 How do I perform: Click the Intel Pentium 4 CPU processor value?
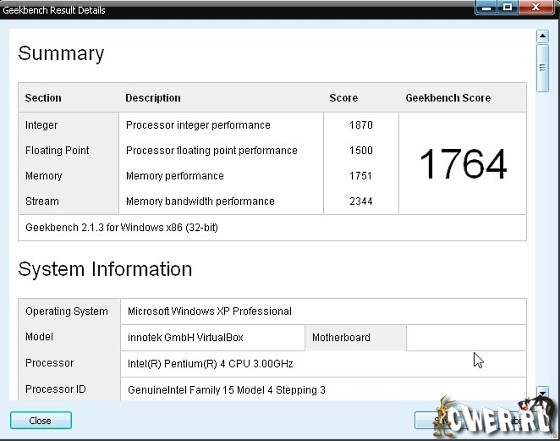click(x=210, y=364)
